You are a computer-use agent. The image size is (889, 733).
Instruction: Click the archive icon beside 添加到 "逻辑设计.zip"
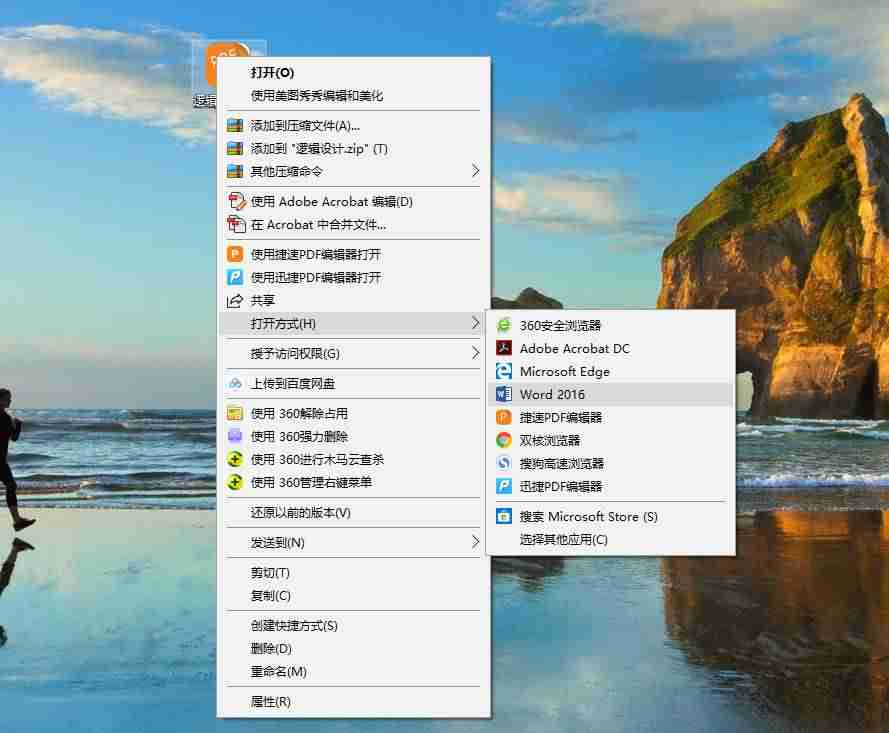(x=235, y=149)
